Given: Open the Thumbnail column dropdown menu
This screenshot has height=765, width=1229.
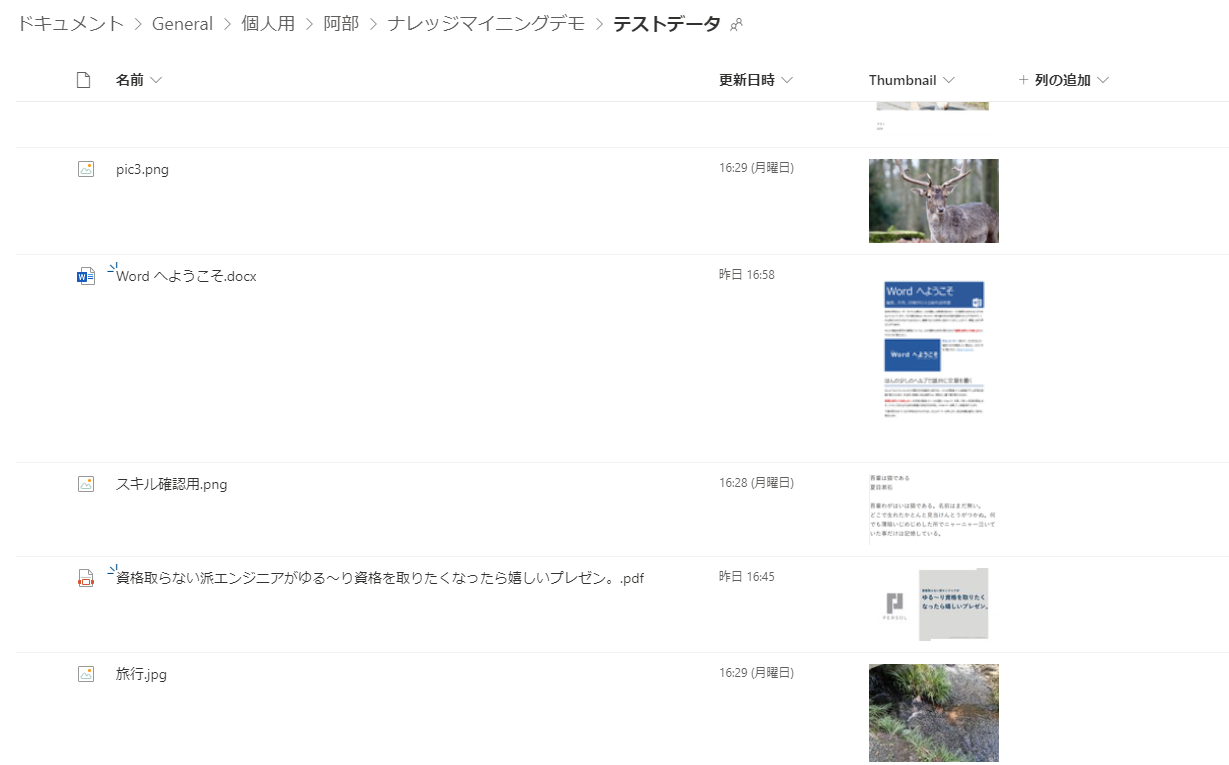Looking at the screenshot, I should pyautogui.click(x=949, y=80).
